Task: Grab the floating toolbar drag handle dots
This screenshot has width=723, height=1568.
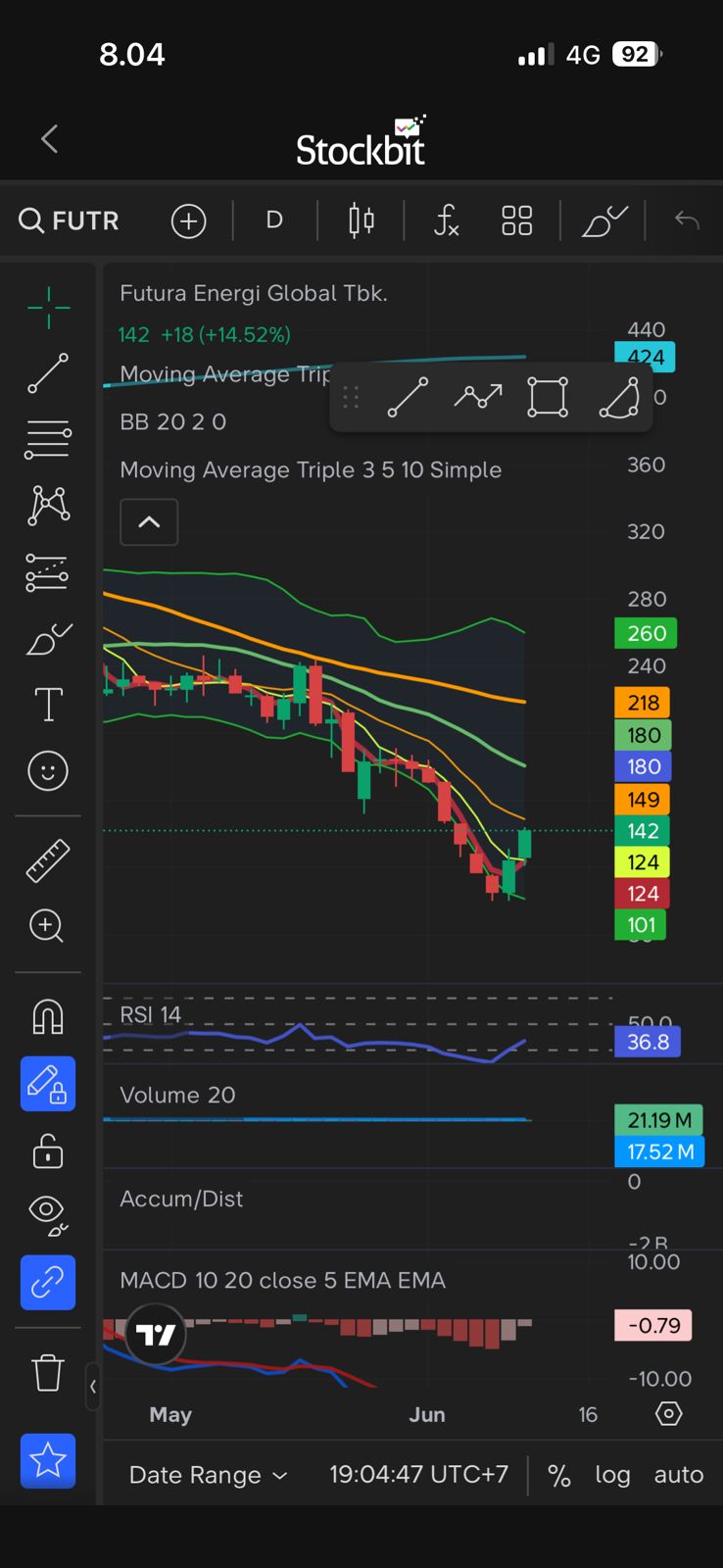Action: (351, 397)
